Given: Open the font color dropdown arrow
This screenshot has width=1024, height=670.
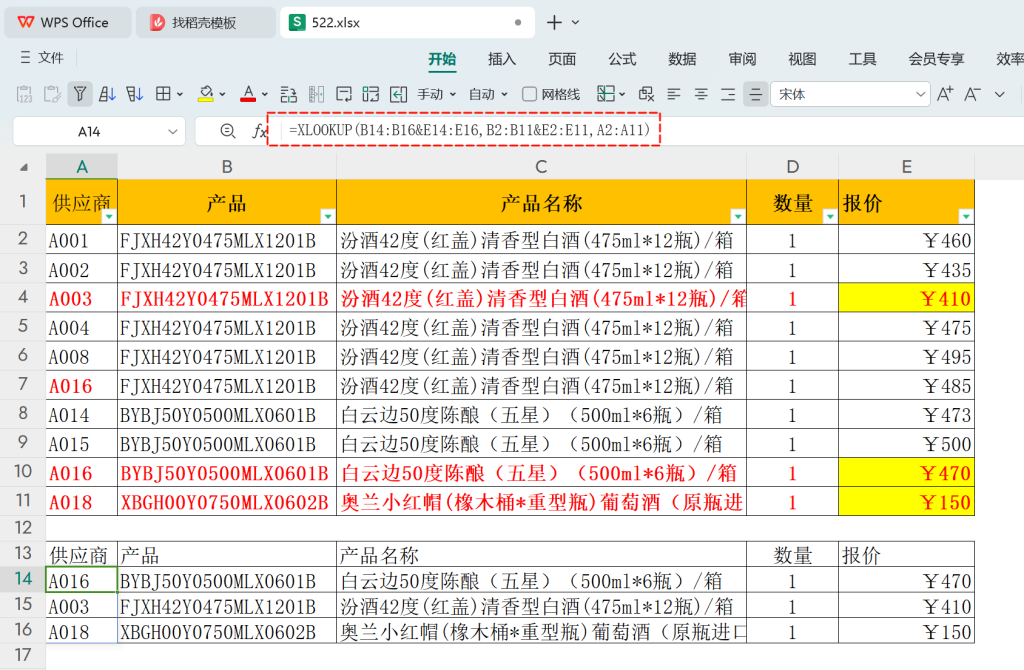Looking at the screenshot, I should [x=264, y=95].
